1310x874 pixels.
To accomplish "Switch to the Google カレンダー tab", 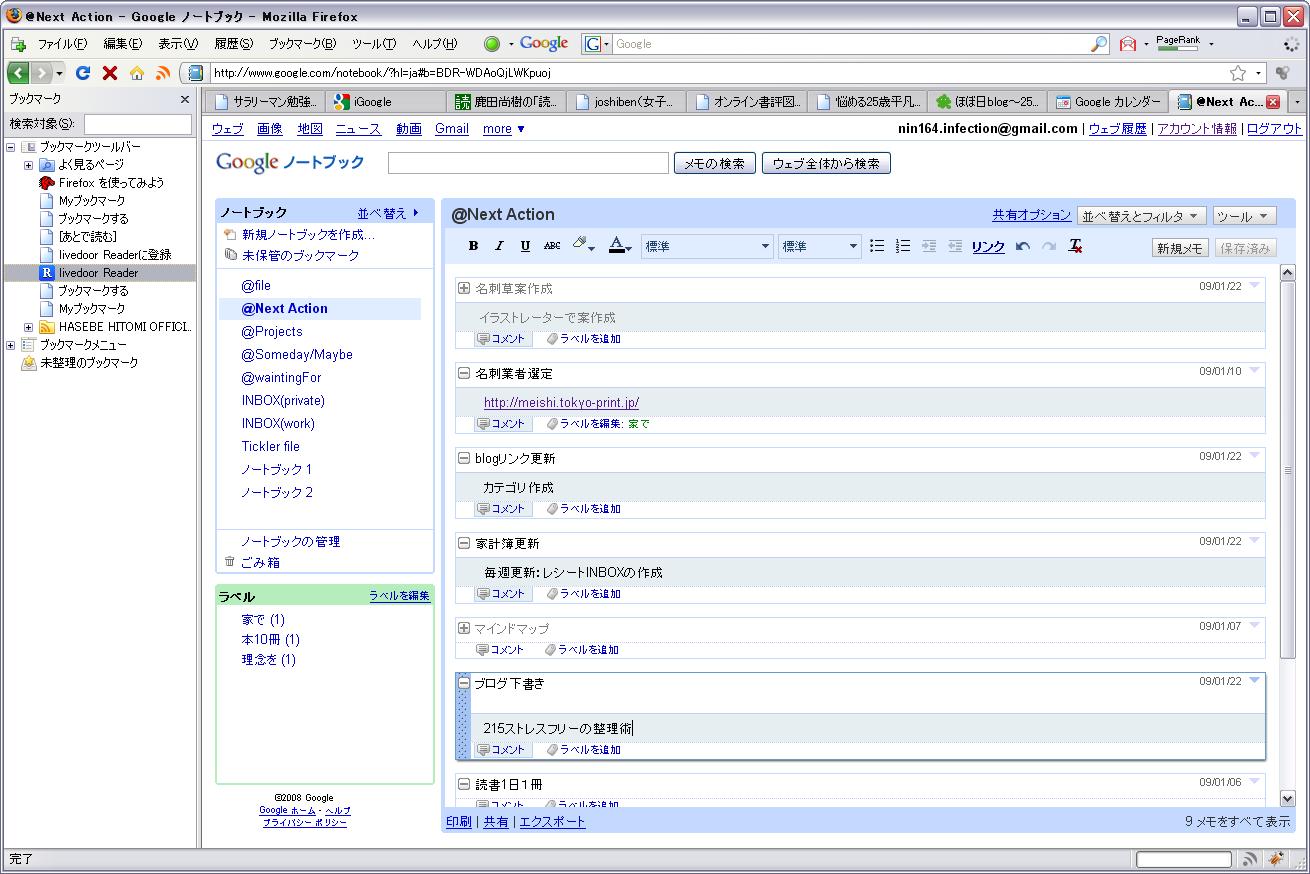I will point(1108,101).
